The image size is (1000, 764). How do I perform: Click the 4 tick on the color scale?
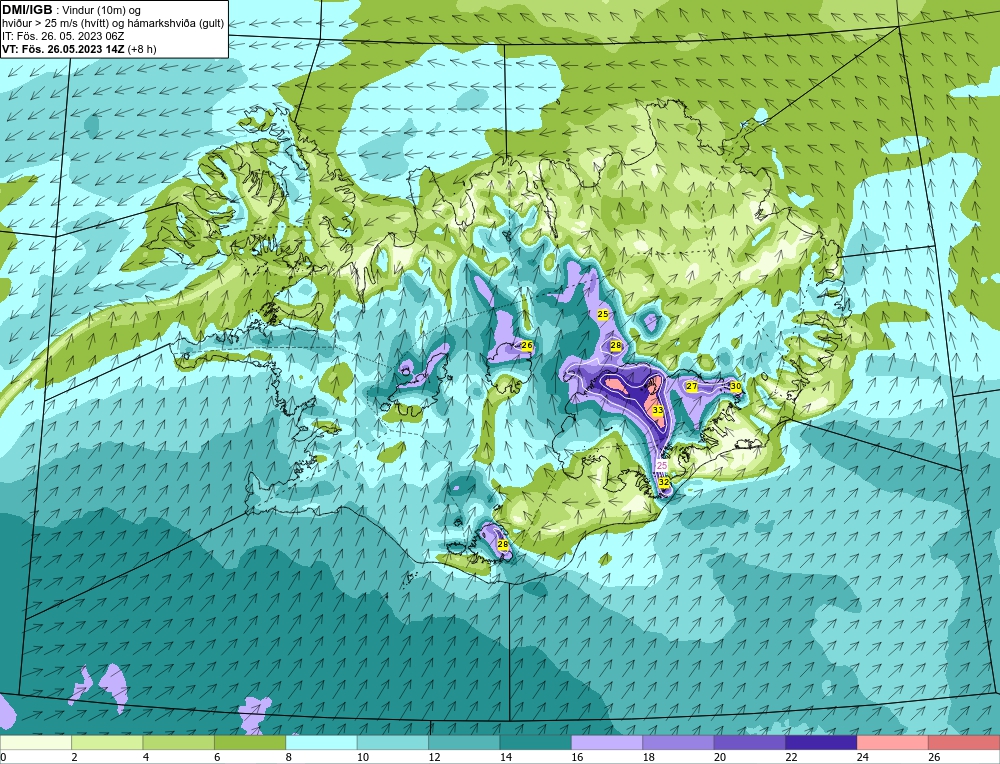[x=146, y=757]
